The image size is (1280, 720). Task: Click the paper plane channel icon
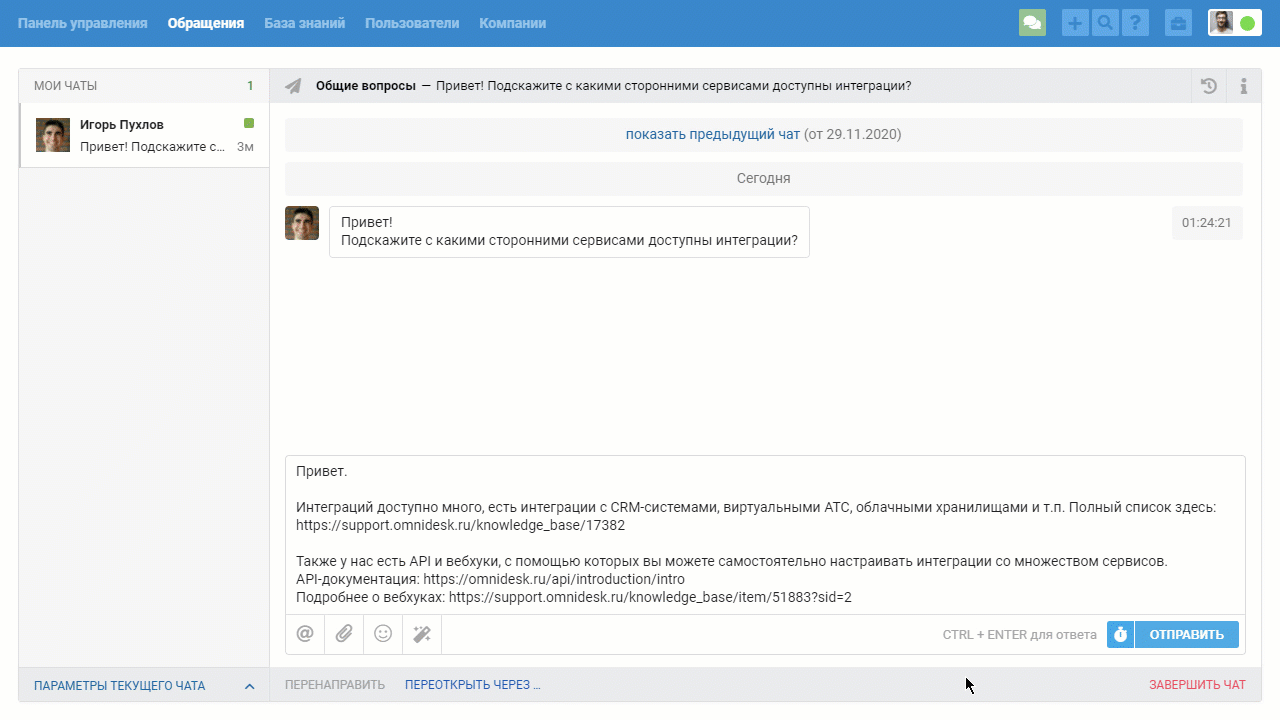tap(293, 86)
